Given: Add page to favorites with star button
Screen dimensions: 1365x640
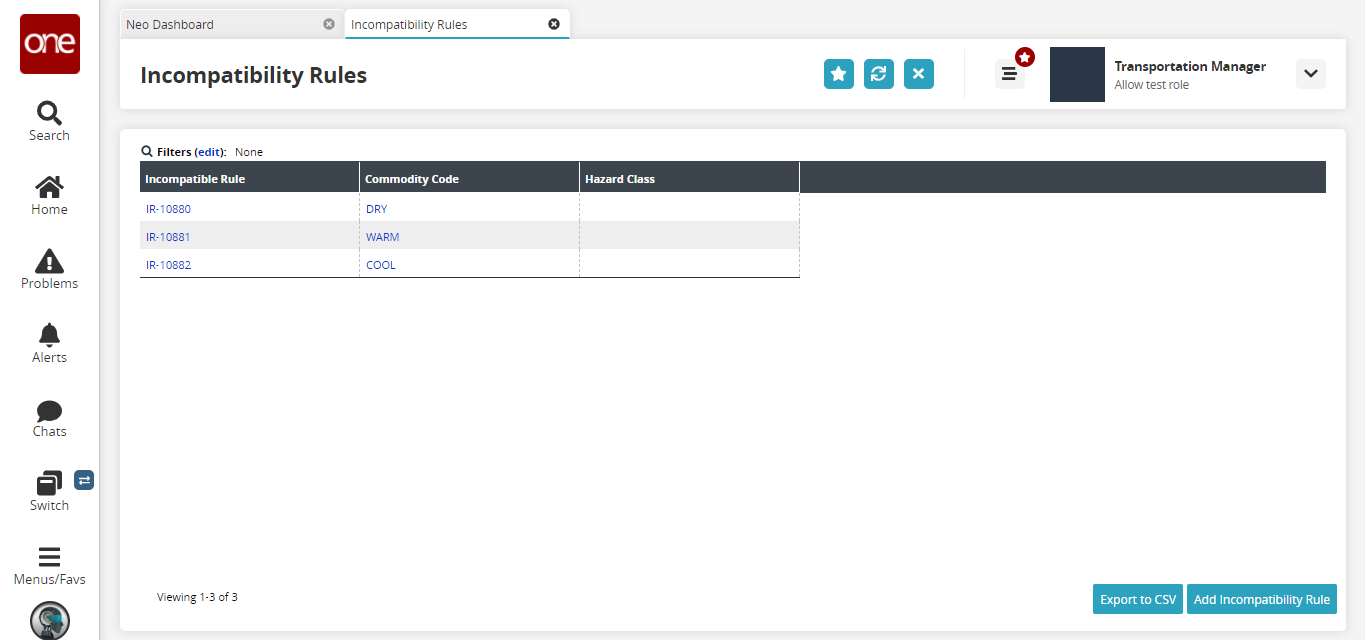Looking at the screenshot, I should point(839,74).
